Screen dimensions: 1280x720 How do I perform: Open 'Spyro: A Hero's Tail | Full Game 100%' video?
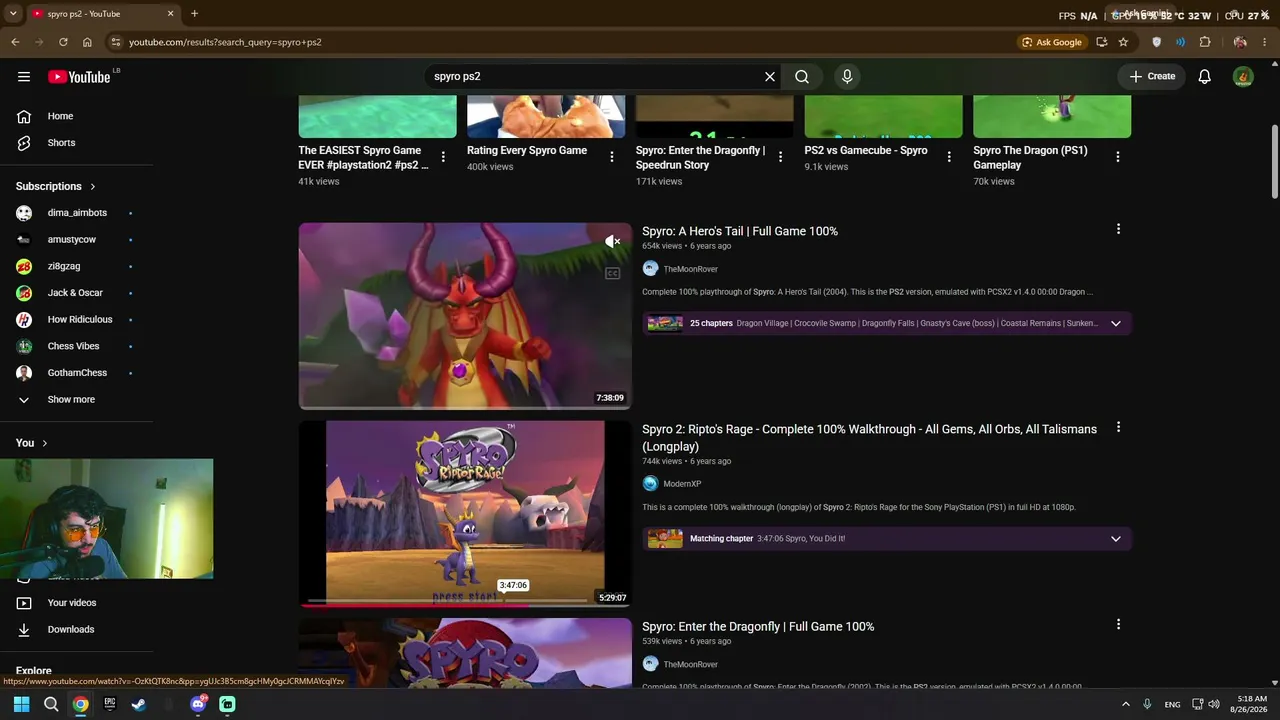pyautogui.click(x=740, y=231)
